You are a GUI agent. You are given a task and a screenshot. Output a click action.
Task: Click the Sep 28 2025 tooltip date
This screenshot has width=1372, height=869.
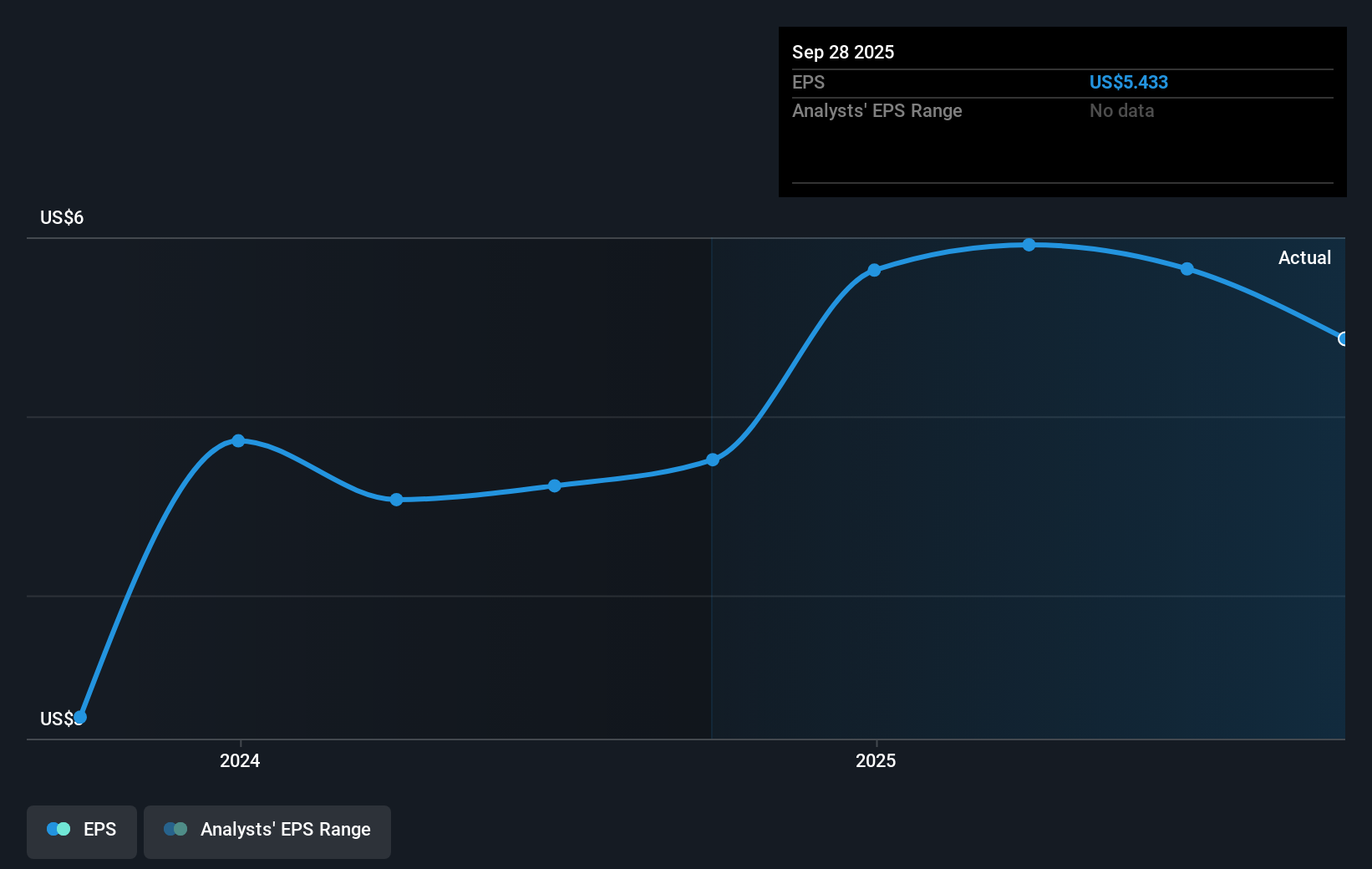pos(843,52)
